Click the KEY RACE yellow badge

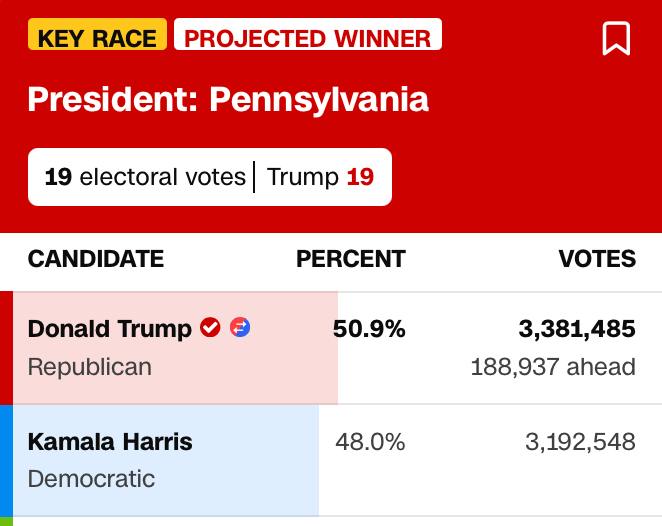click(x=98, y=38)
